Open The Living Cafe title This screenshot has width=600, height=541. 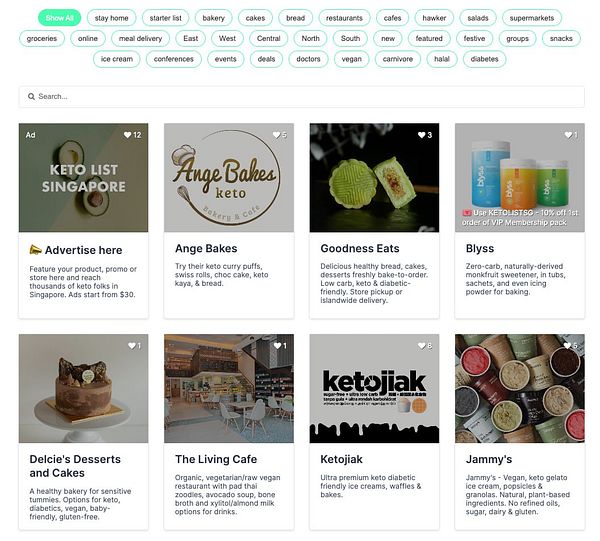click(216, 459)
